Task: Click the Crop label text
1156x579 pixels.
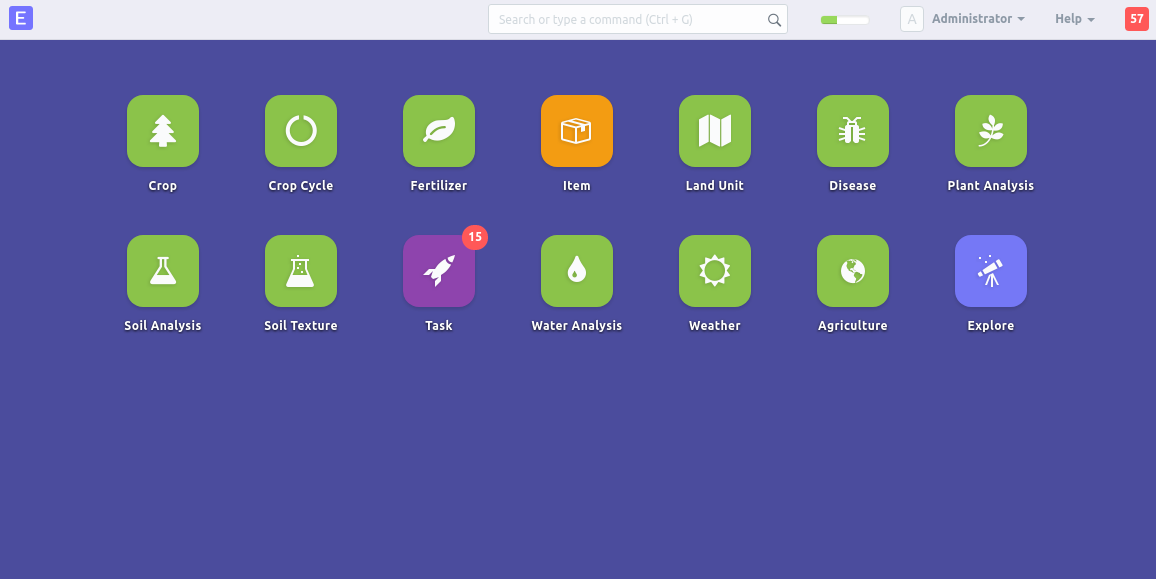Action: tap(163, 186)
